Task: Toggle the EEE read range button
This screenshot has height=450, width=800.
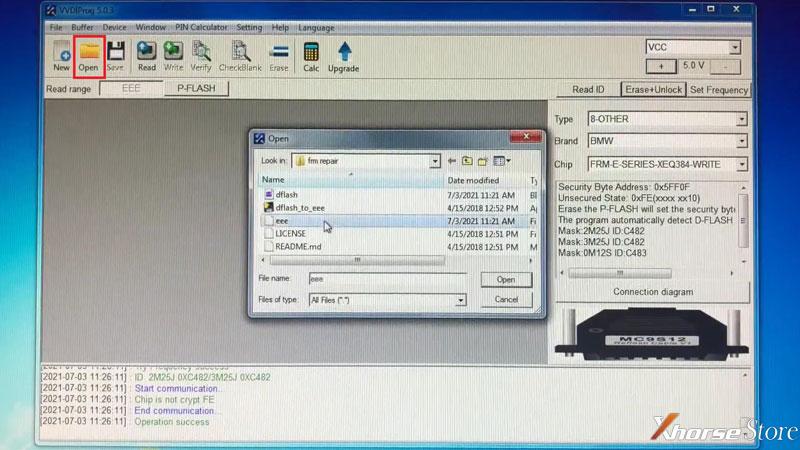Action: coord(131,88)
